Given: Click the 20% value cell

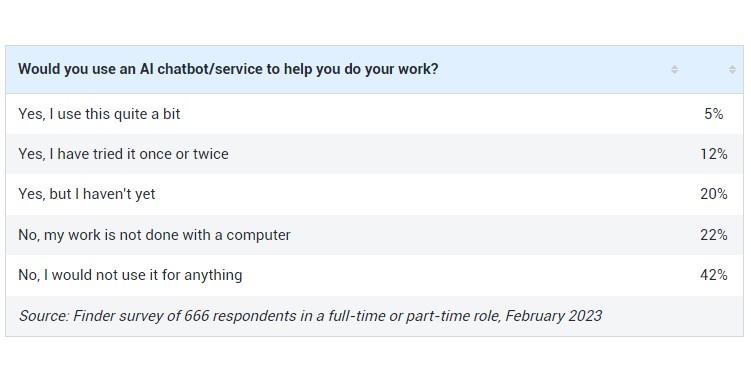Looking at the screenshot, I should pos(714,194).
